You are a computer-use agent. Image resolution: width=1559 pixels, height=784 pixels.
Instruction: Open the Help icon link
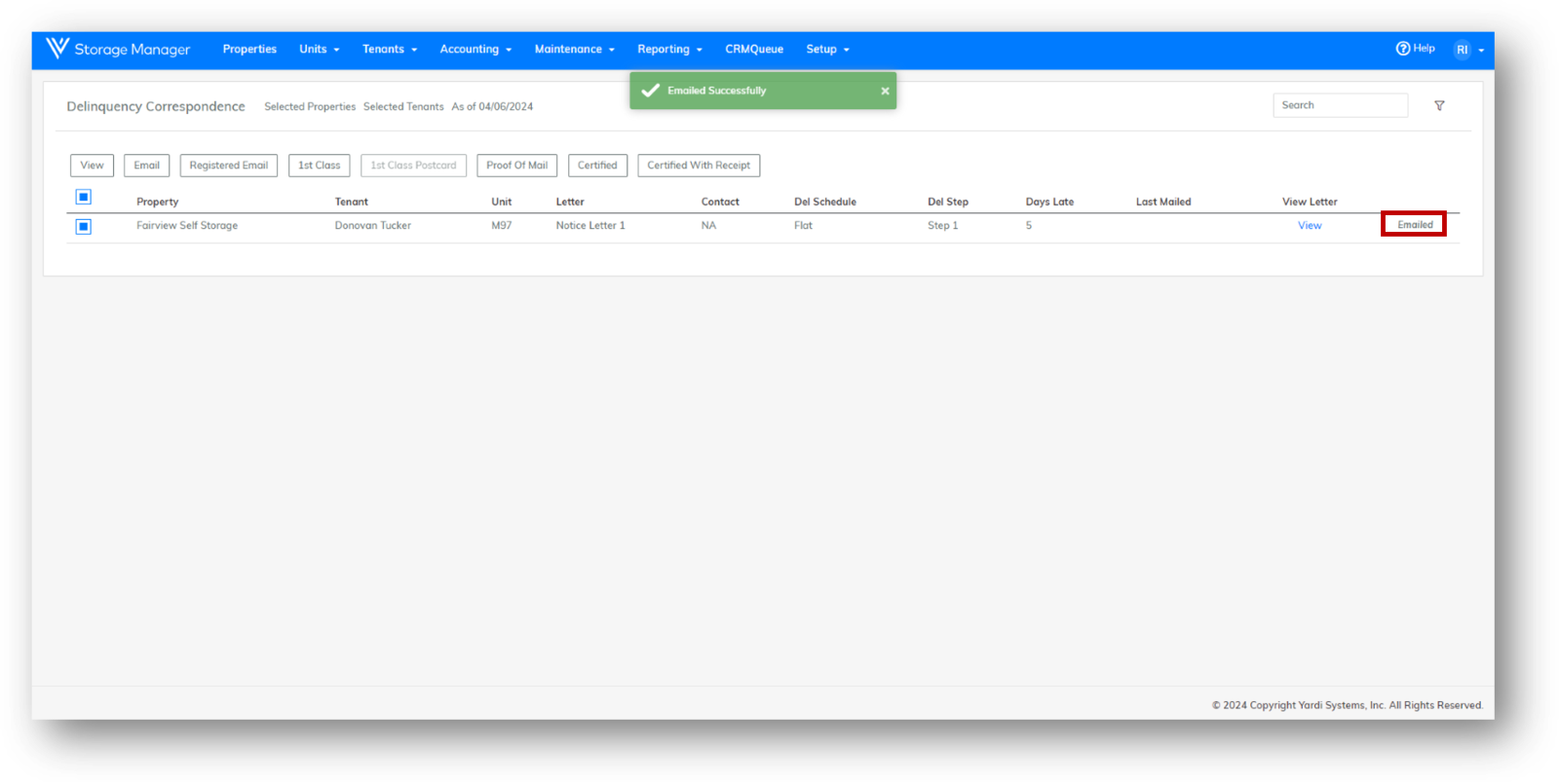1403,49
